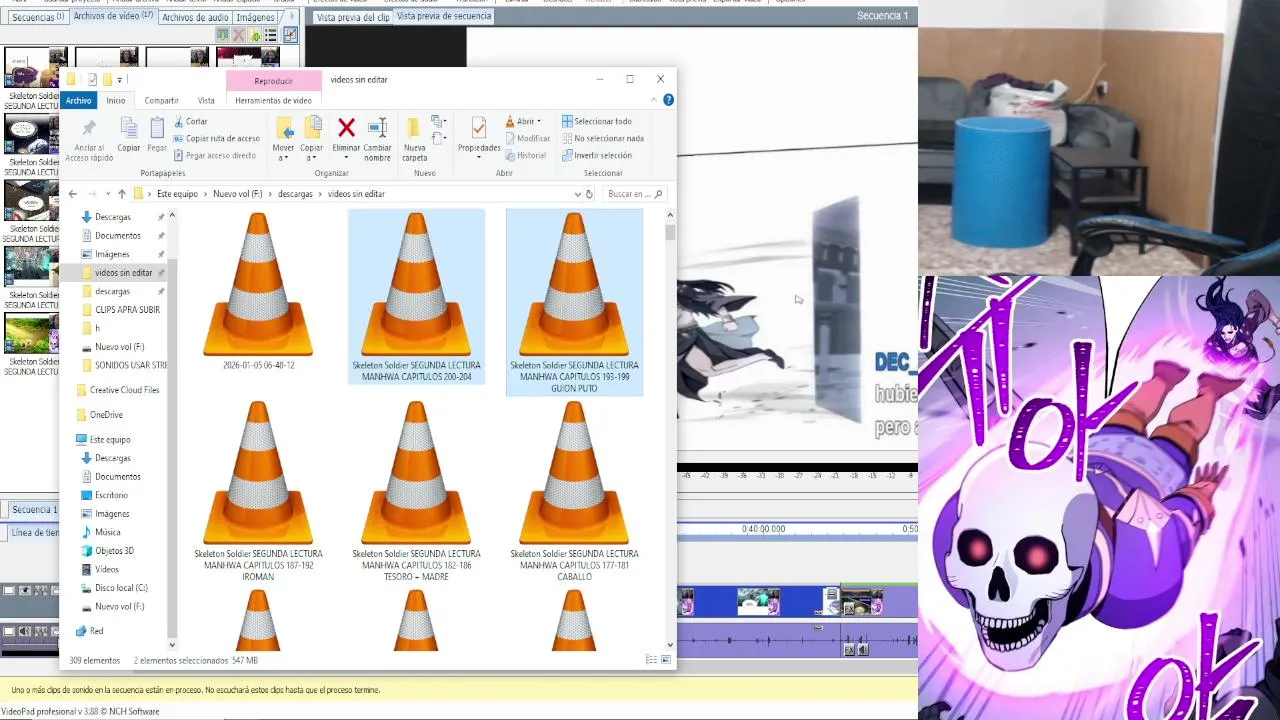The image size is (1280, 720).
Task: Select CAPITULOS 177-181 CABALLO video file
Action: (574, 491)
